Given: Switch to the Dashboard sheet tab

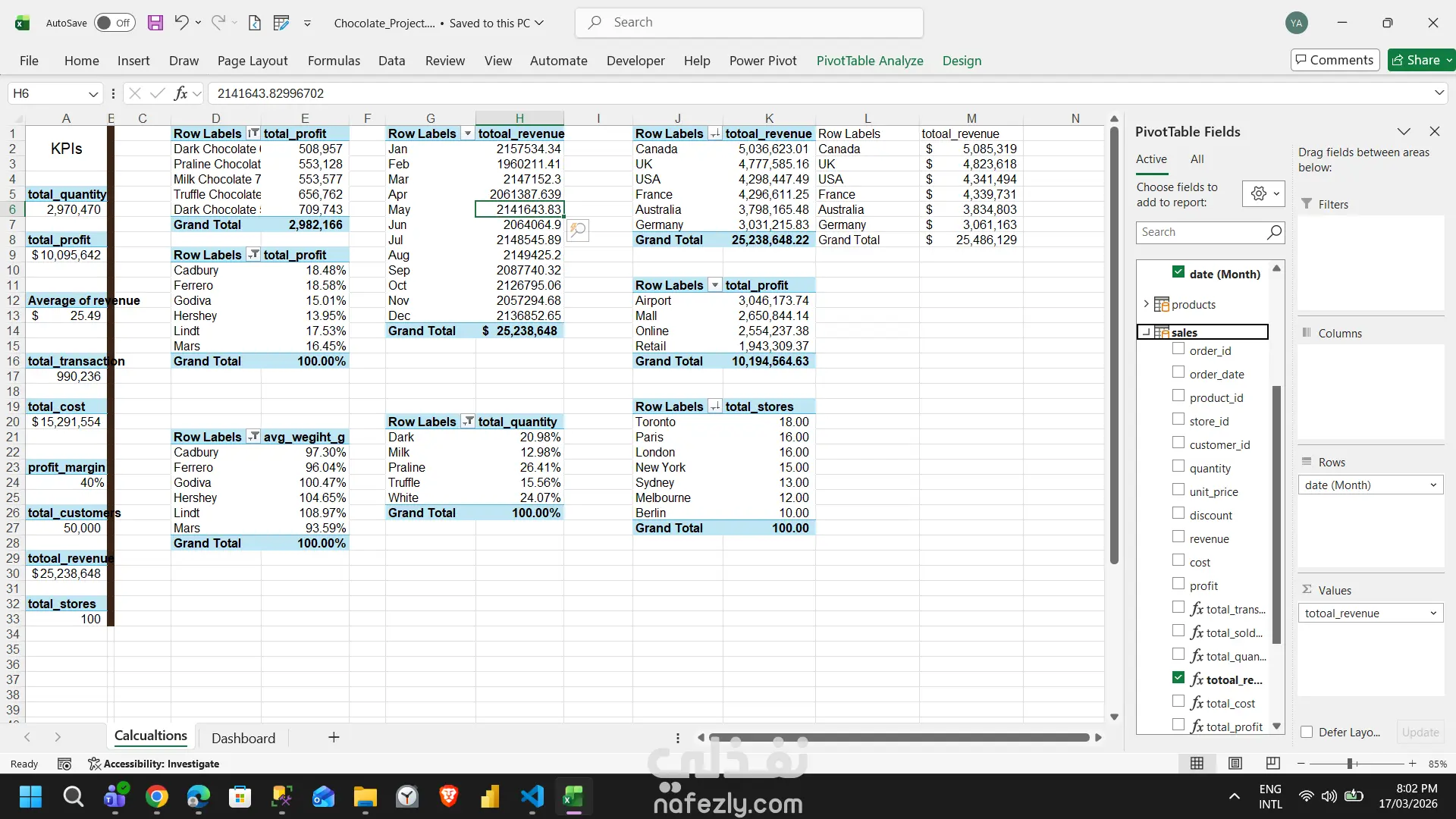Looking at the screenshot, I should coord(243,738).
